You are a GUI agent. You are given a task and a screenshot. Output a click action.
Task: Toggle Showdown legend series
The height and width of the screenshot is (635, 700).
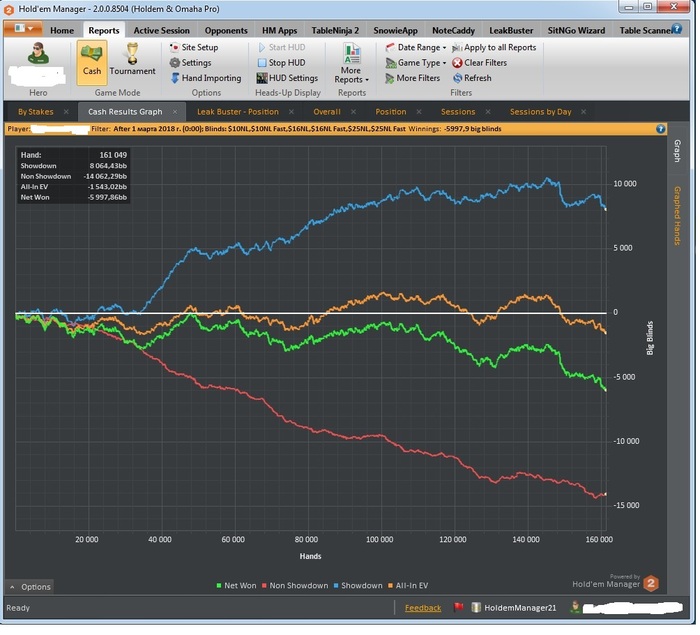pos(358,585)
